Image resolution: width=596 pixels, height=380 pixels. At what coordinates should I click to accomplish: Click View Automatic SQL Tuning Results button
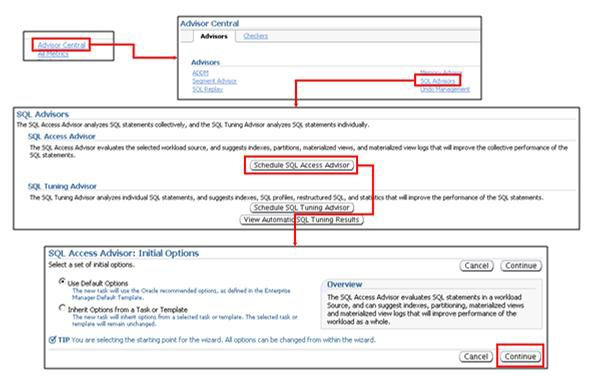(301, 220)
